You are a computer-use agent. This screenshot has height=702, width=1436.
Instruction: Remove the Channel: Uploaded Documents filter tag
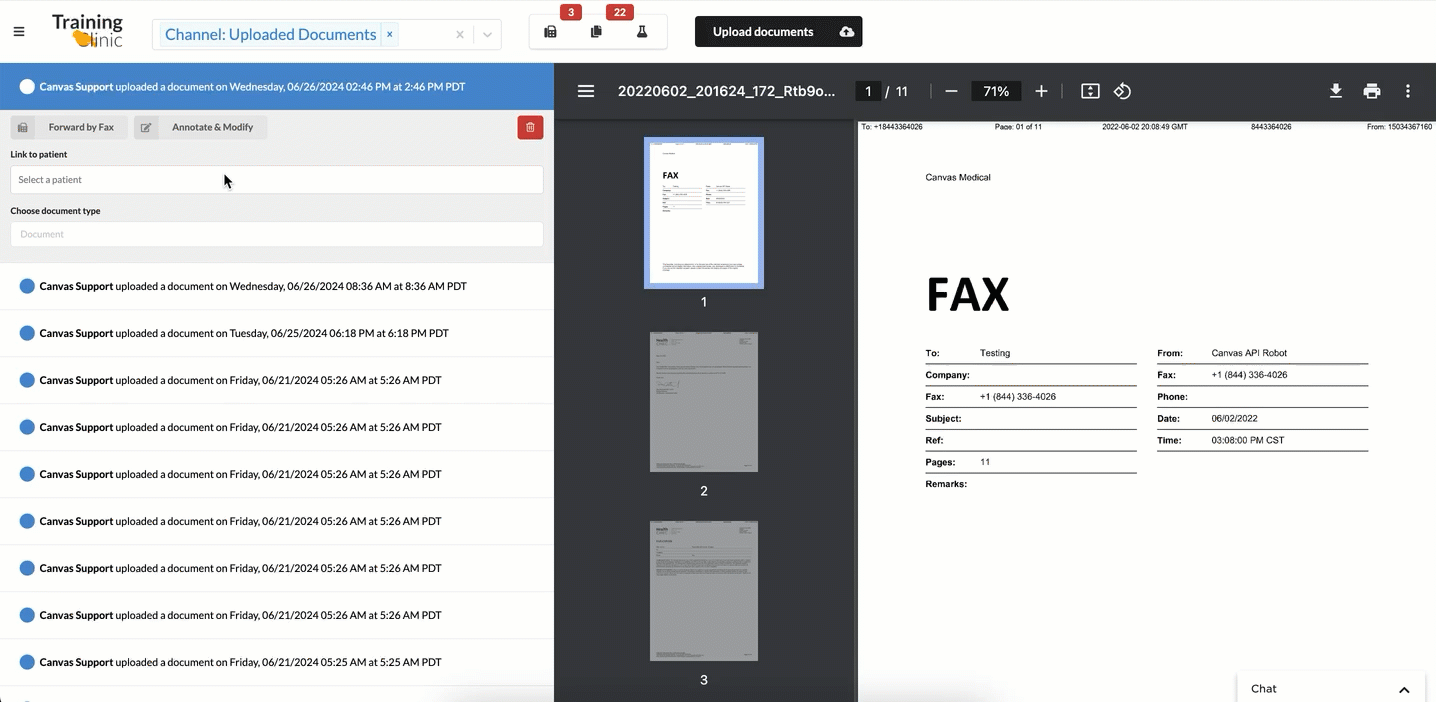[x=389, y=33]
